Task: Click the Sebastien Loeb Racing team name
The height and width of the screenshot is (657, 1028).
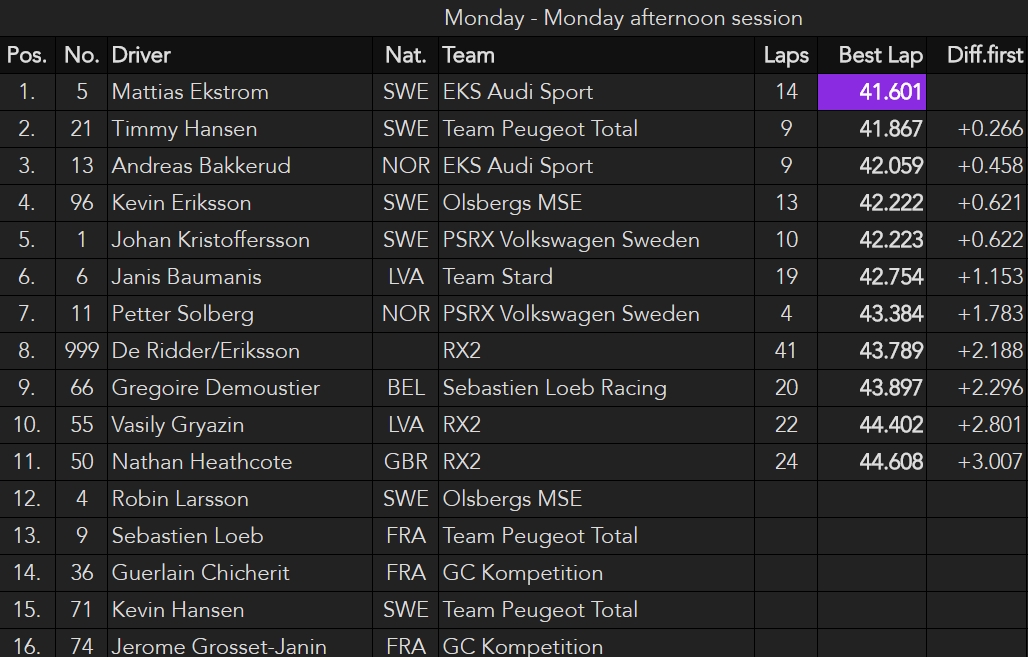Action: [x=554, y=388]
